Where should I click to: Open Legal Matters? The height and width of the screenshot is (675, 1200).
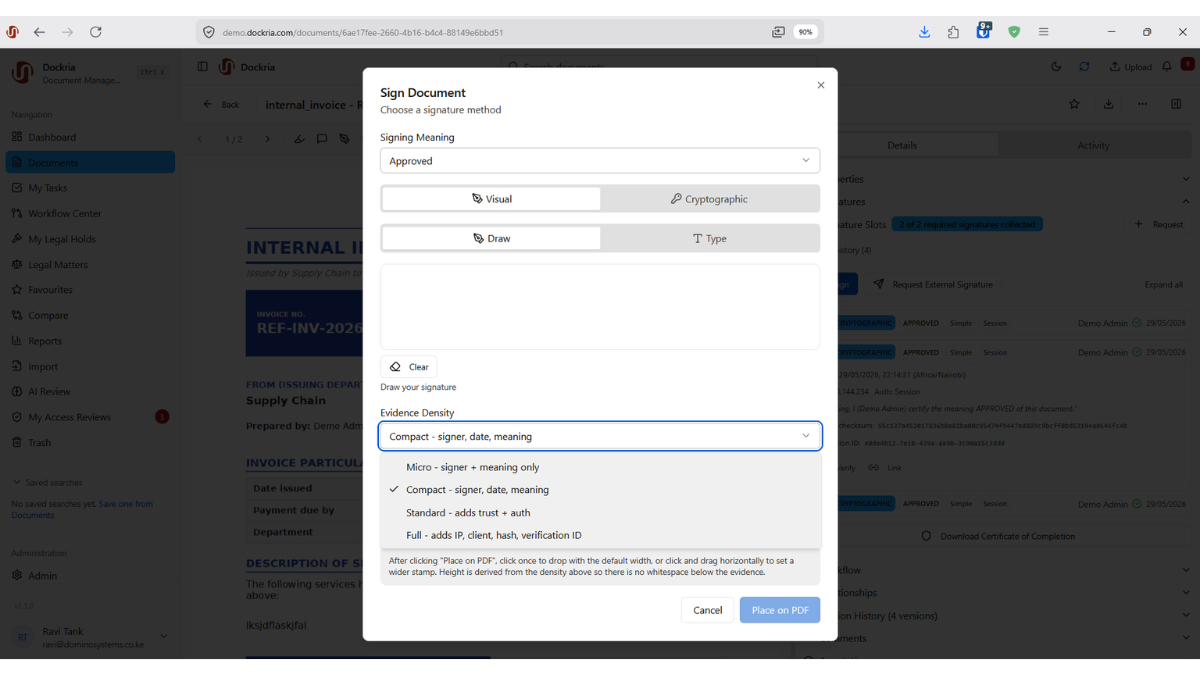[x=90, y=264]
